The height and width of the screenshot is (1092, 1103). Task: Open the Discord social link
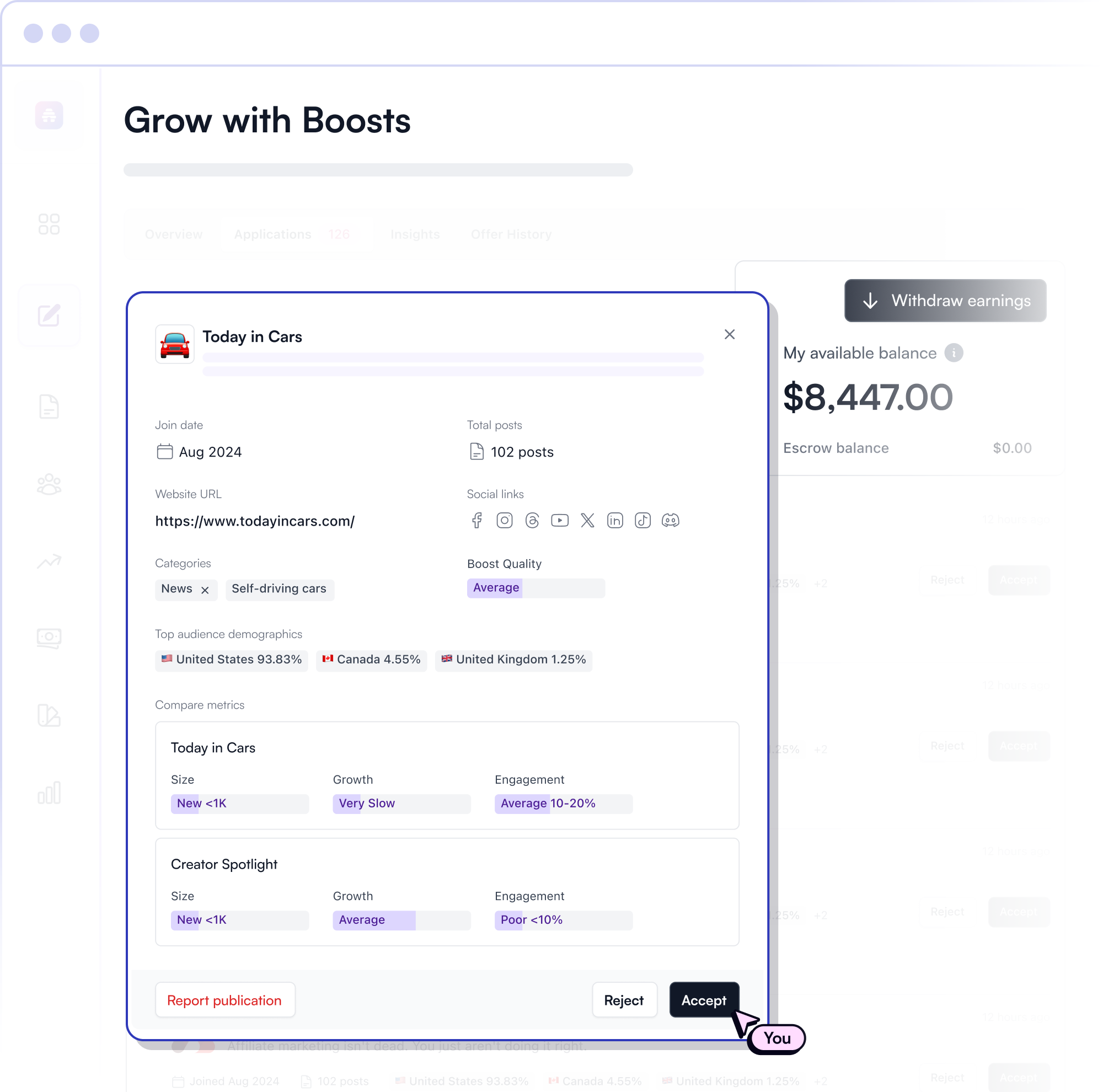670,520
